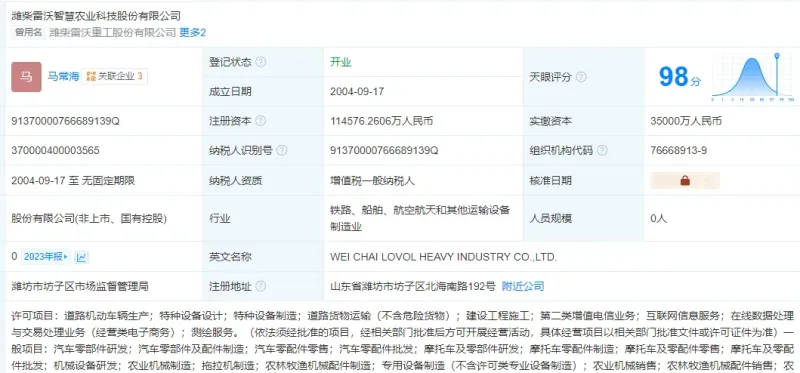The height and width of the screenshot is (373, 800).
Task: Click organization code 76668913-9
Action: [679, 151]
